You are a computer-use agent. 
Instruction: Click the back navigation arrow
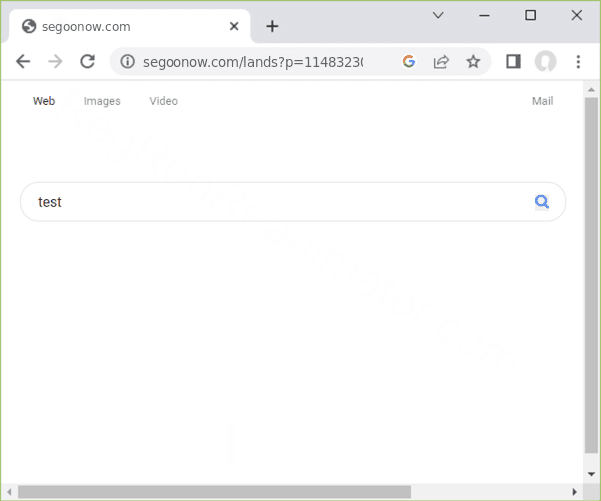[x=23, y=62]
